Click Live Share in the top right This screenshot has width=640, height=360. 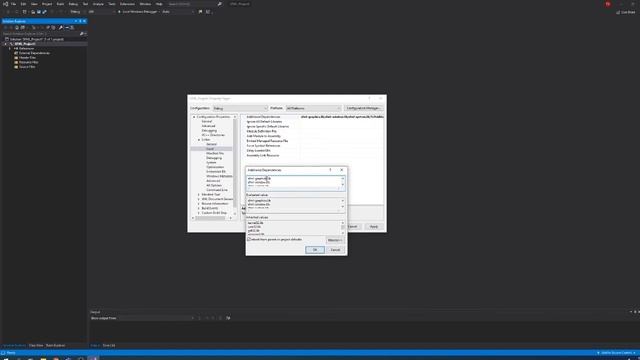[x=625, y=12]
